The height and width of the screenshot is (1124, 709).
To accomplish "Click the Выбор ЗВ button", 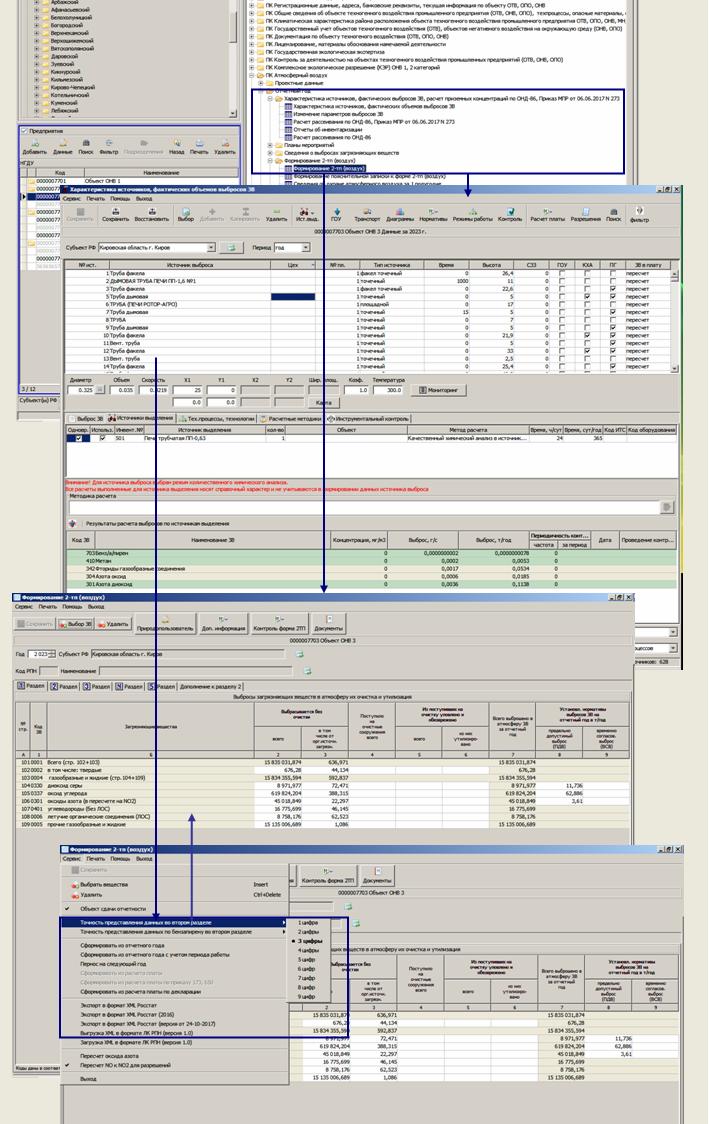I will point(79,623).
